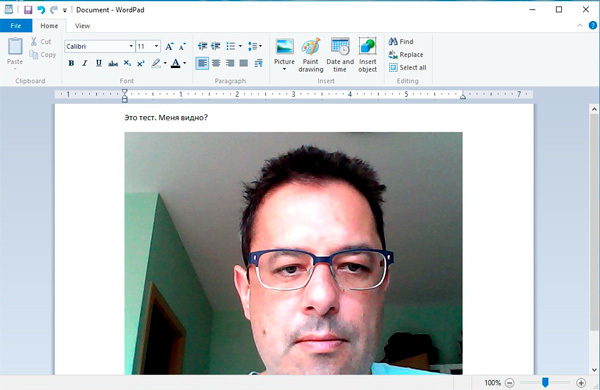Click the zoom slider handle
600x390 pixels.
click(x=545, y=382)
